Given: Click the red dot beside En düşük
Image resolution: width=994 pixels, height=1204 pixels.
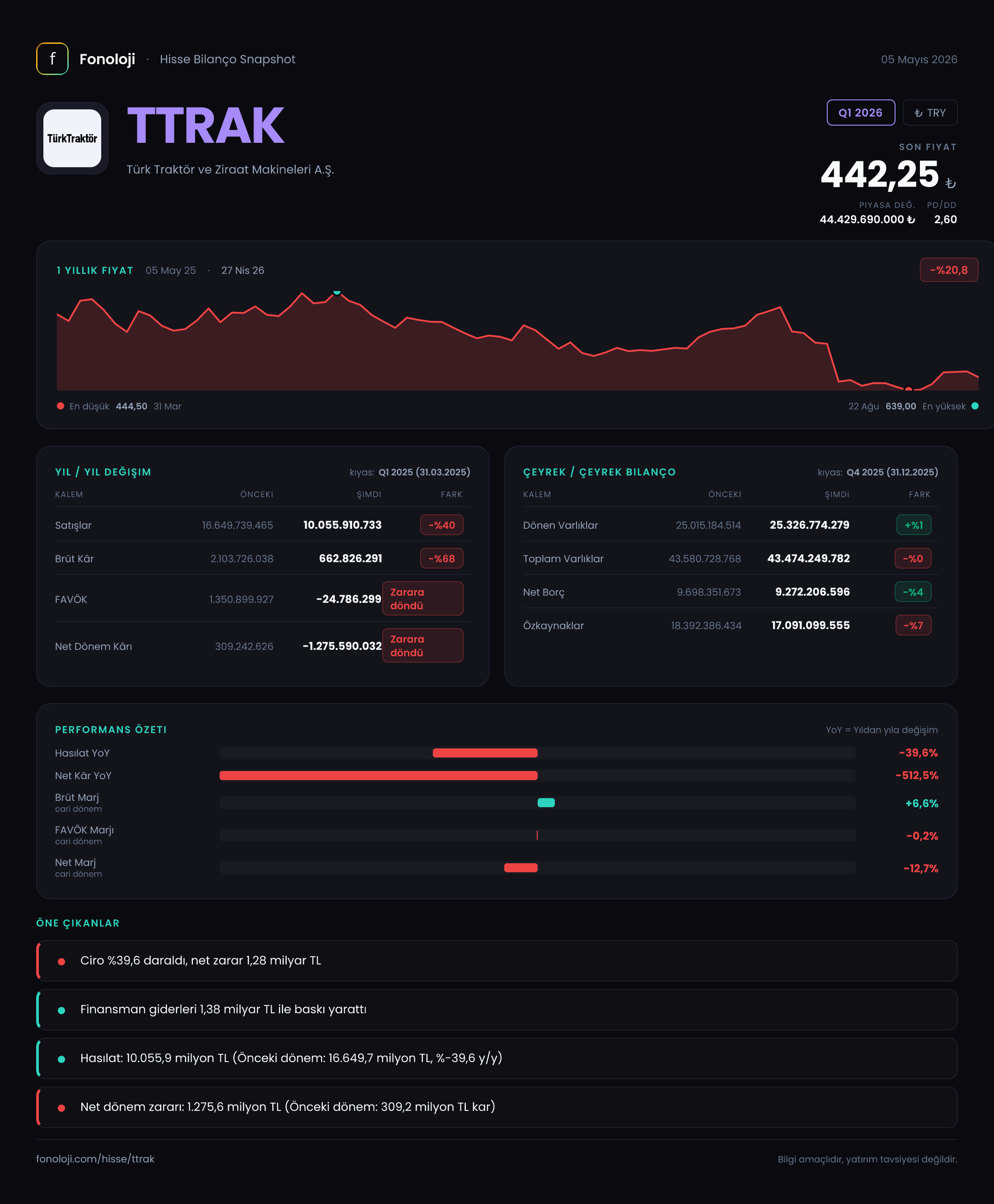Looking at the screenshot, I should point(60,406).
